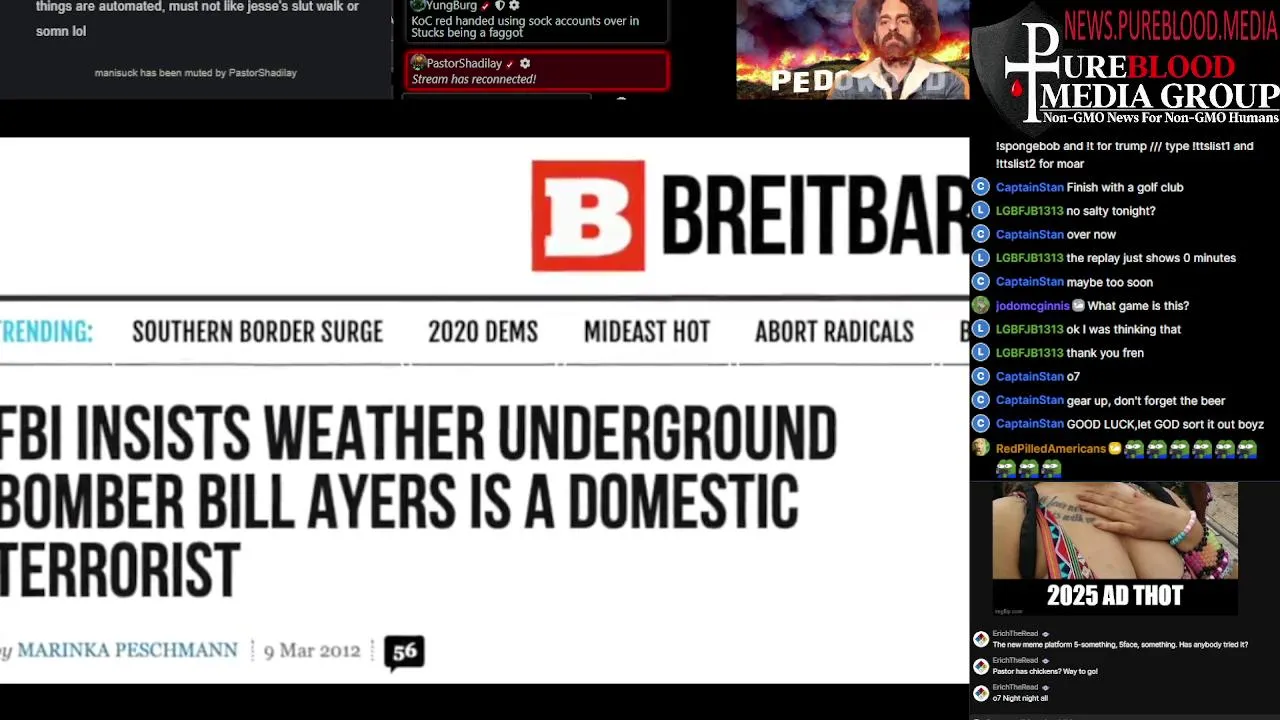1280x720 pixels.
Task: Click the red Breitbart B logo
Action: 588,215
